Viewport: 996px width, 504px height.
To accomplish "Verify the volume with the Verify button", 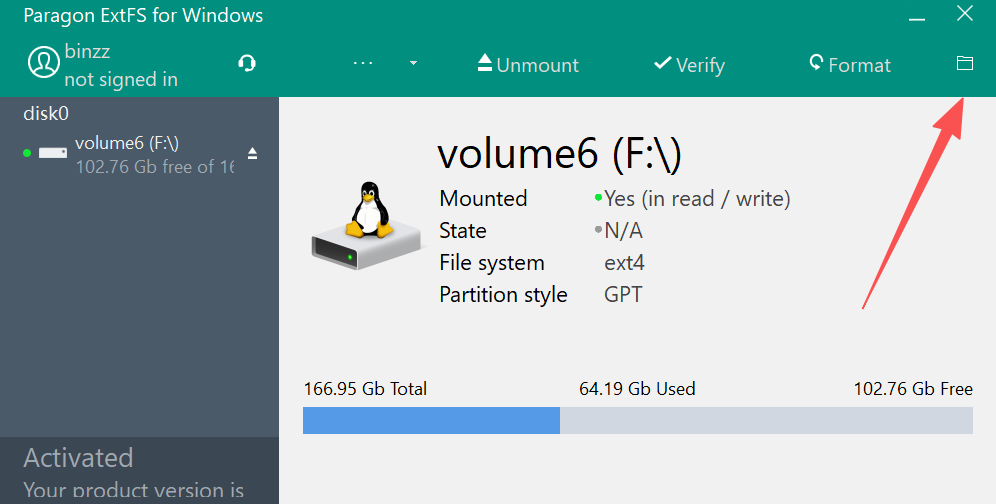I will coord(689,64).
